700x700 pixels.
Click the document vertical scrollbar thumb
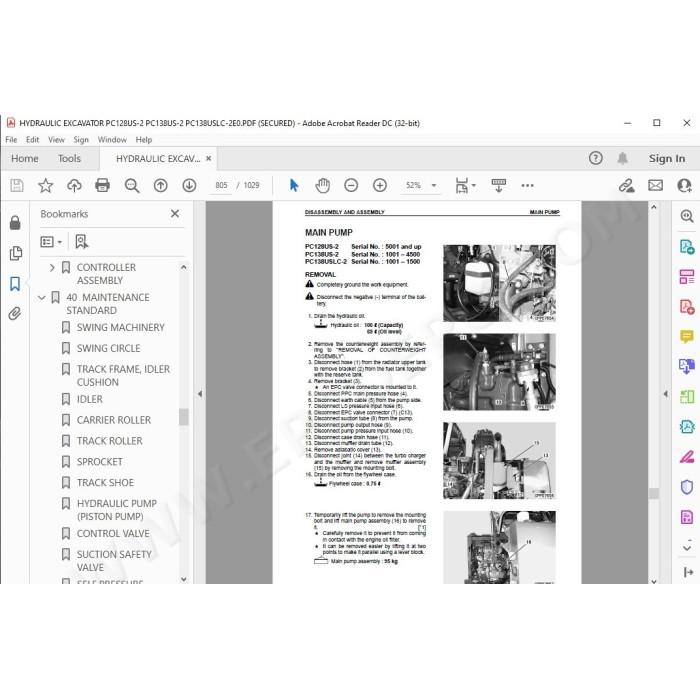[654, 493]
